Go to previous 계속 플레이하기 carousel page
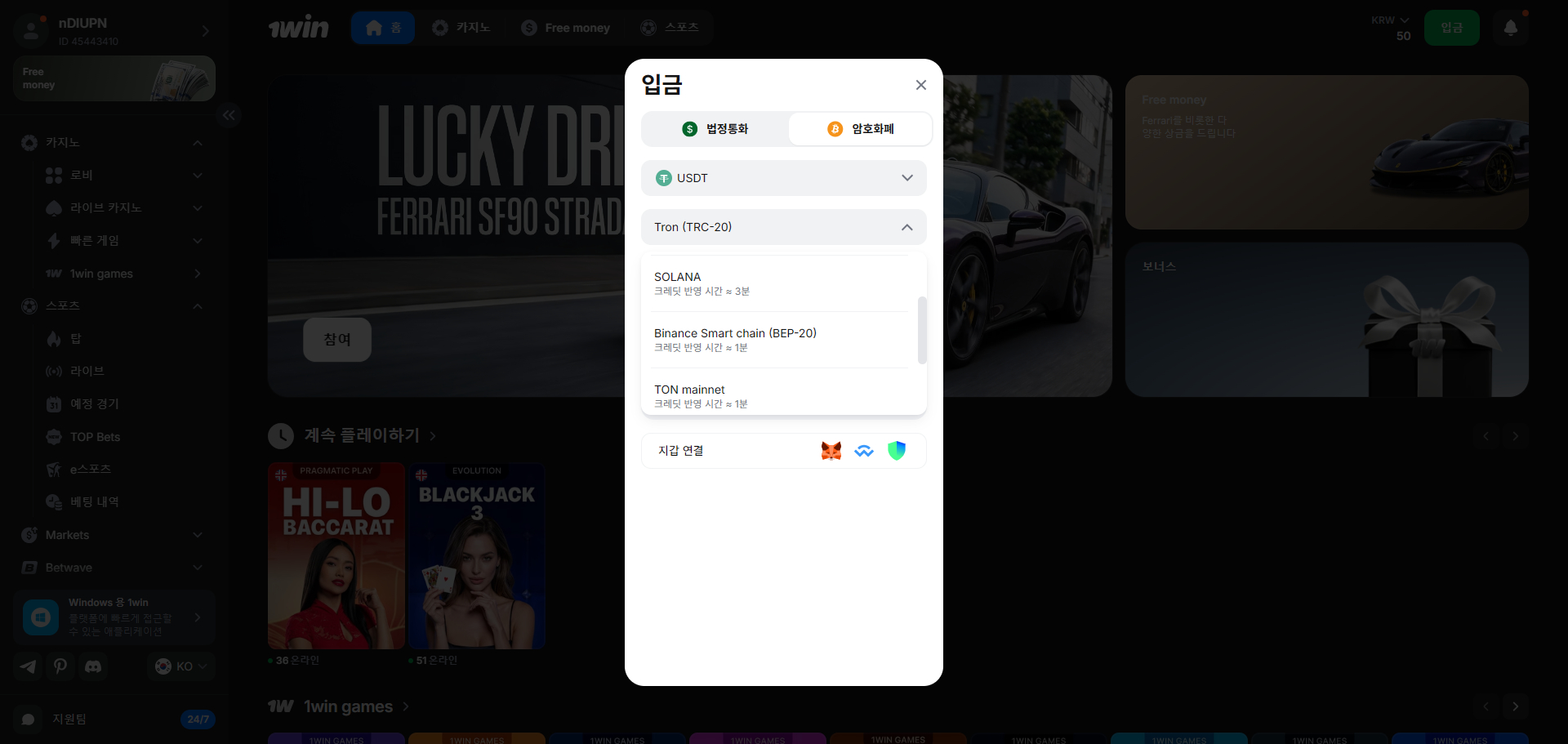The image size is (1568, 744). tap(1486, 436)
